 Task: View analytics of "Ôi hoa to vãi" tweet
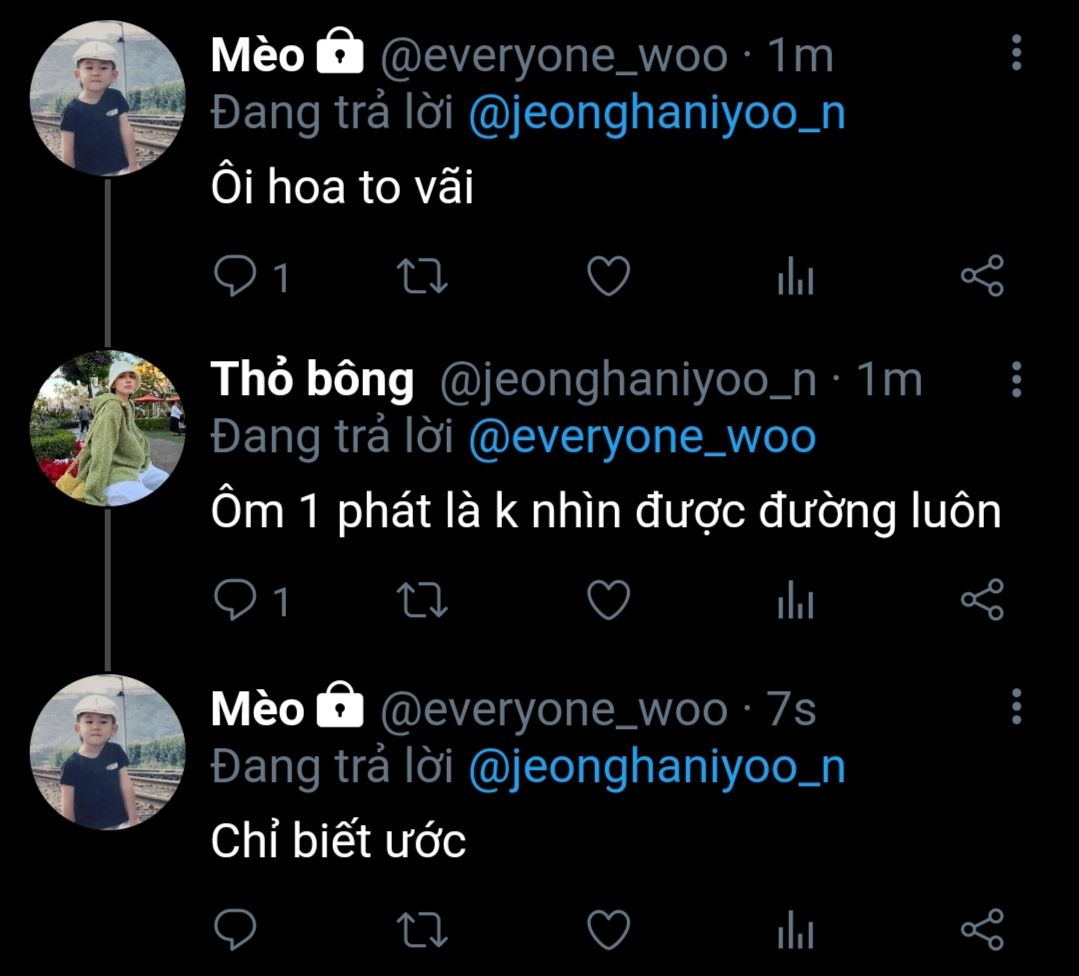point(795,277)
